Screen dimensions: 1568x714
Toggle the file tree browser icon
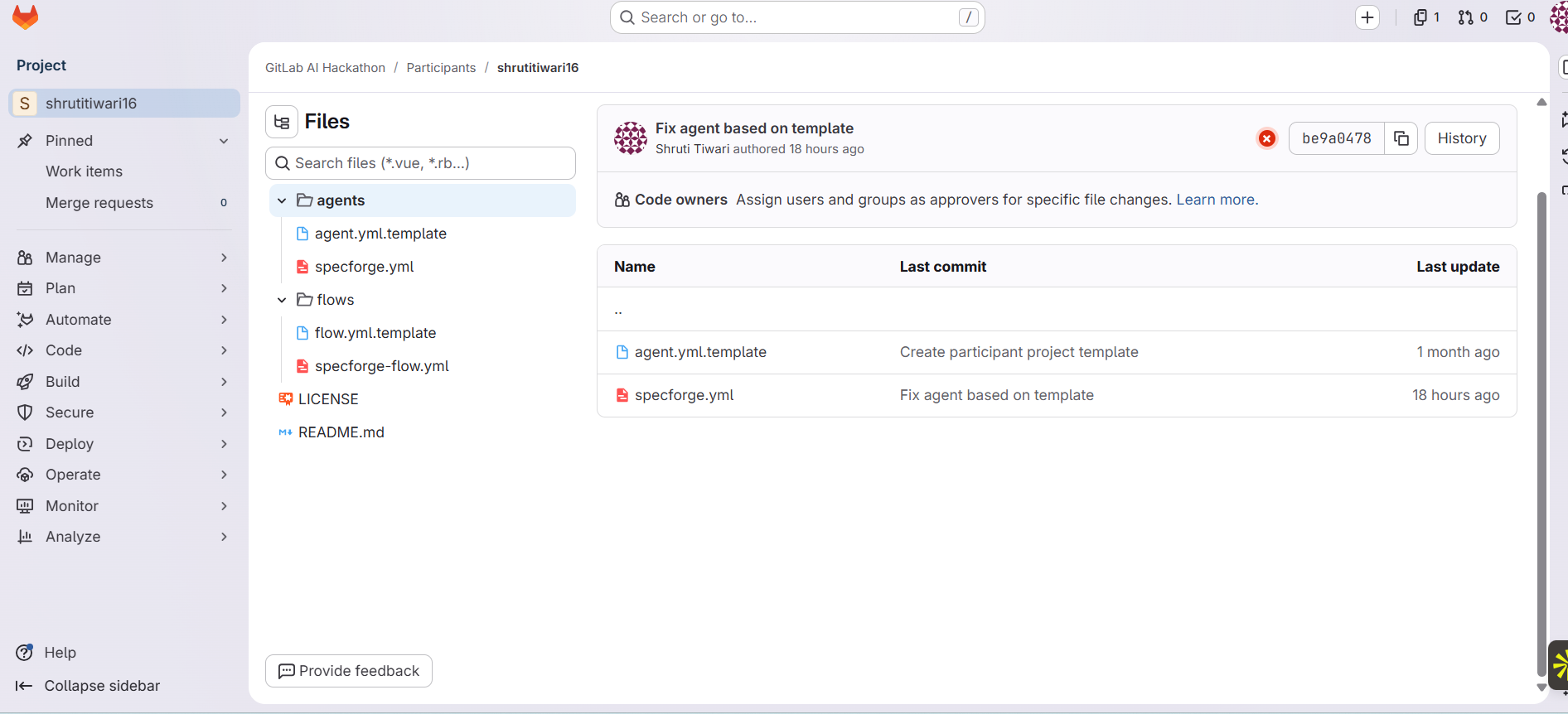pyautogui.click(x=282, y=122)
